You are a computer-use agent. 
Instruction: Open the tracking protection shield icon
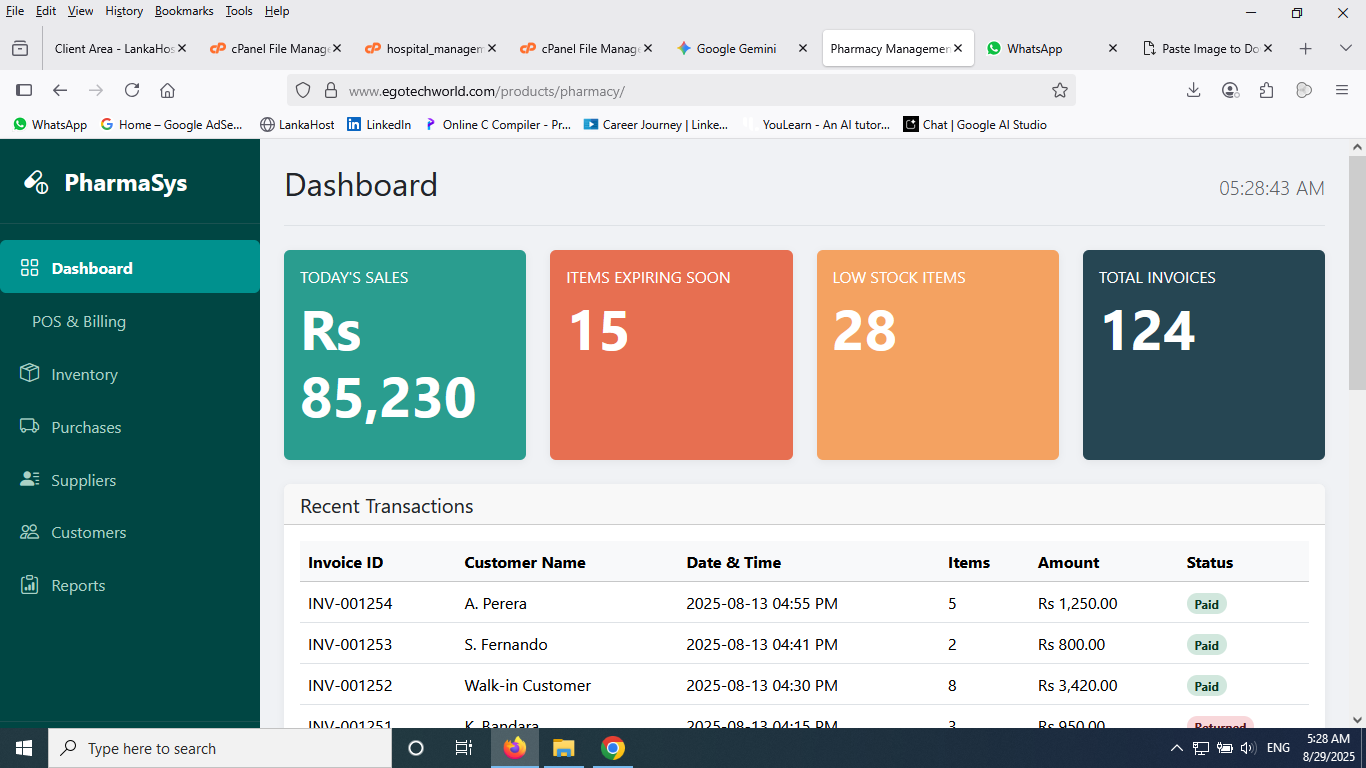click(303, 90)
